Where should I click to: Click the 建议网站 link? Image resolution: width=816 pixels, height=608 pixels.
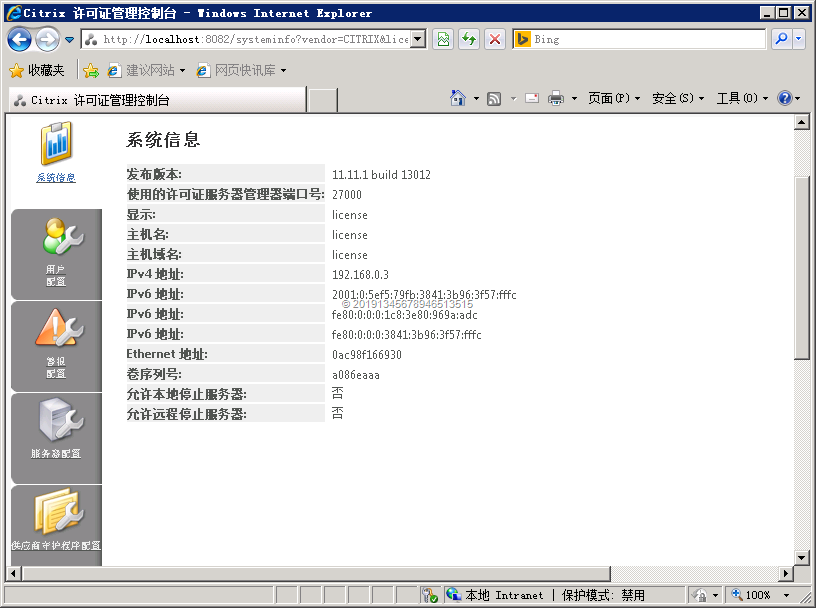pos(148,70)
